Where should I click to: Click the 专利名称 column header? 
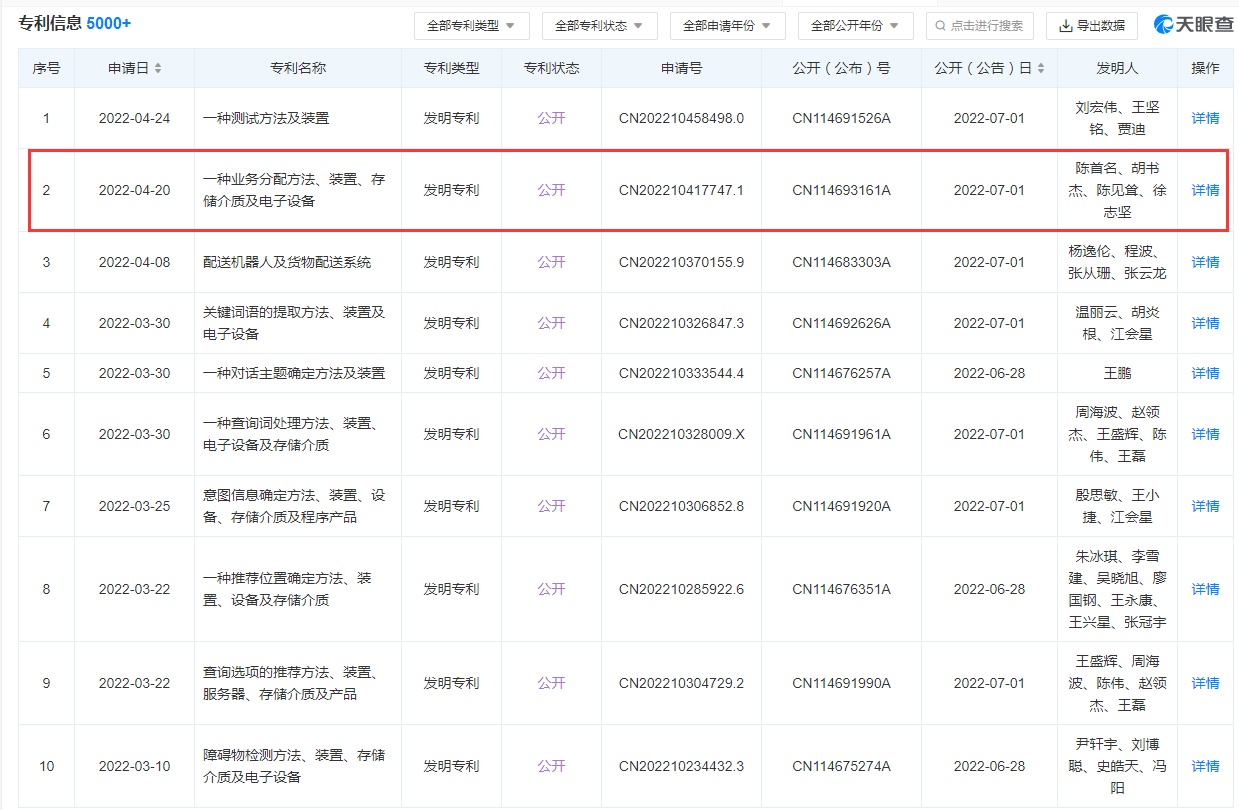(297, 69)
